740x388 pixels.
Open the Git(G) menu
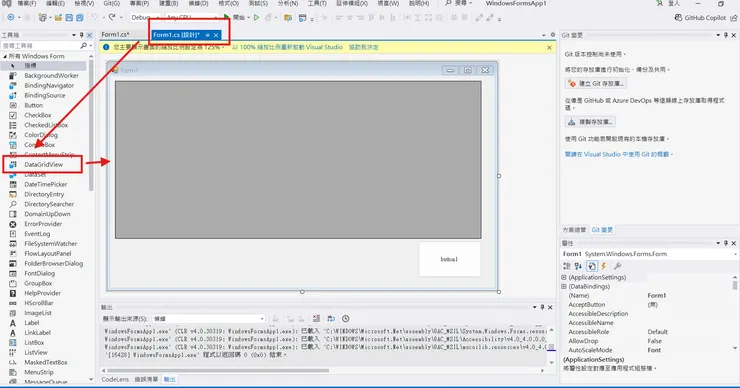coord(111,3)
